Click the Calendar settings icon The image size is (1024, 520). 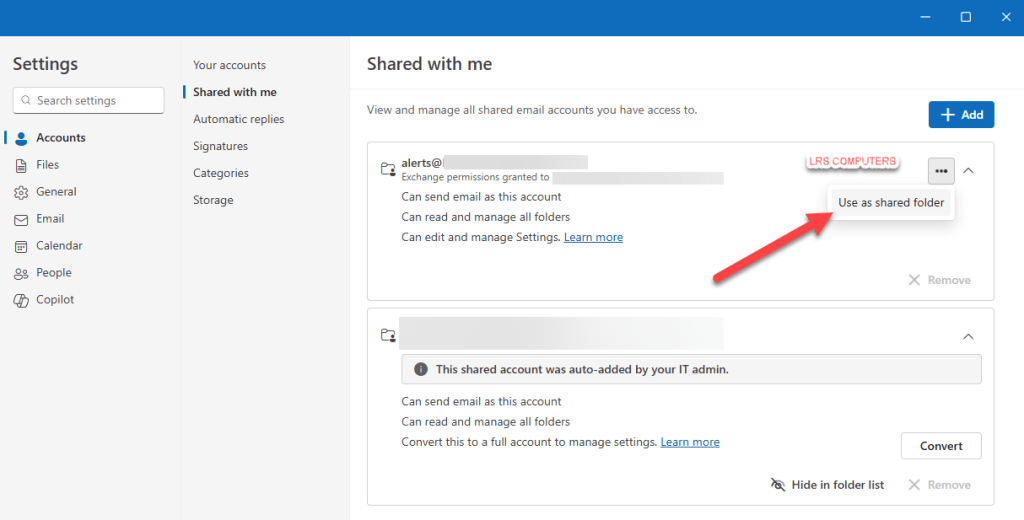(x=21, y=246)
